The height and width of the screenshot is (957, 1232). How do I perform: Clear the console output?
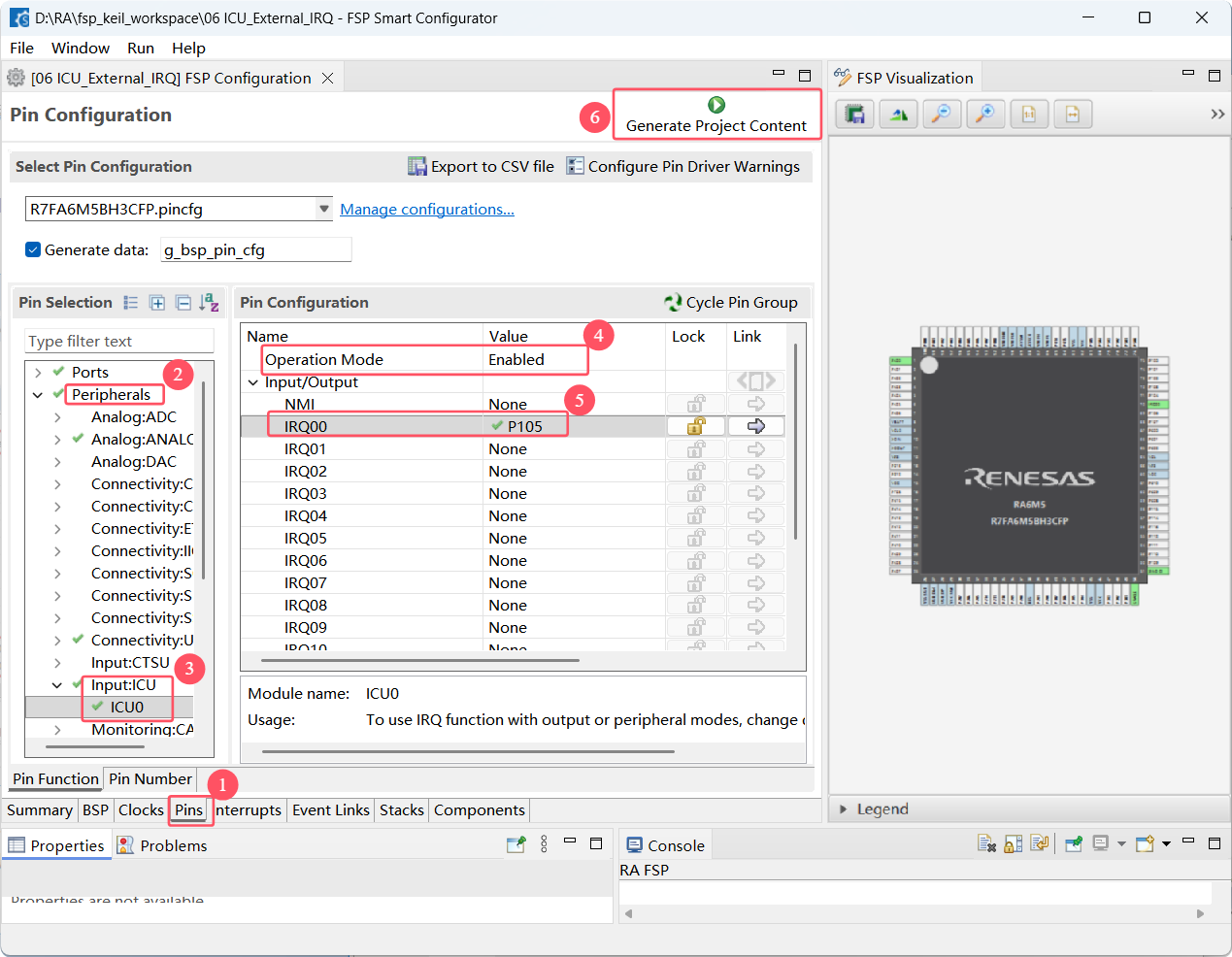click(986, 844)
